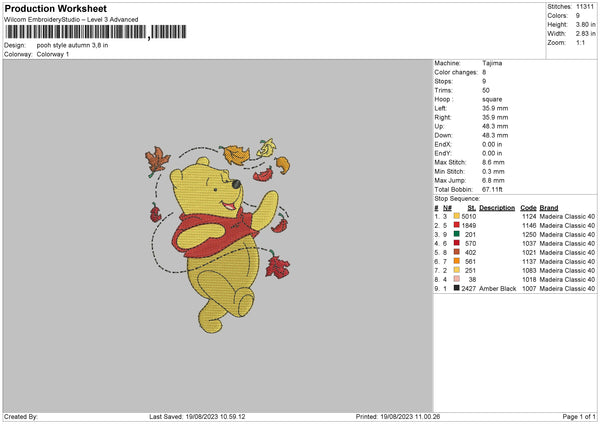Click code '1007' in the last row
The width and height of the screenshot is (600, 424).
click(529, 289)
